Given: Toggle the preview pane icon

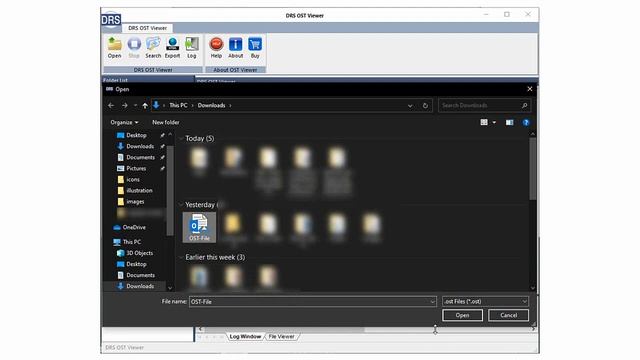Looking at the screenshot, I should 509,122.
